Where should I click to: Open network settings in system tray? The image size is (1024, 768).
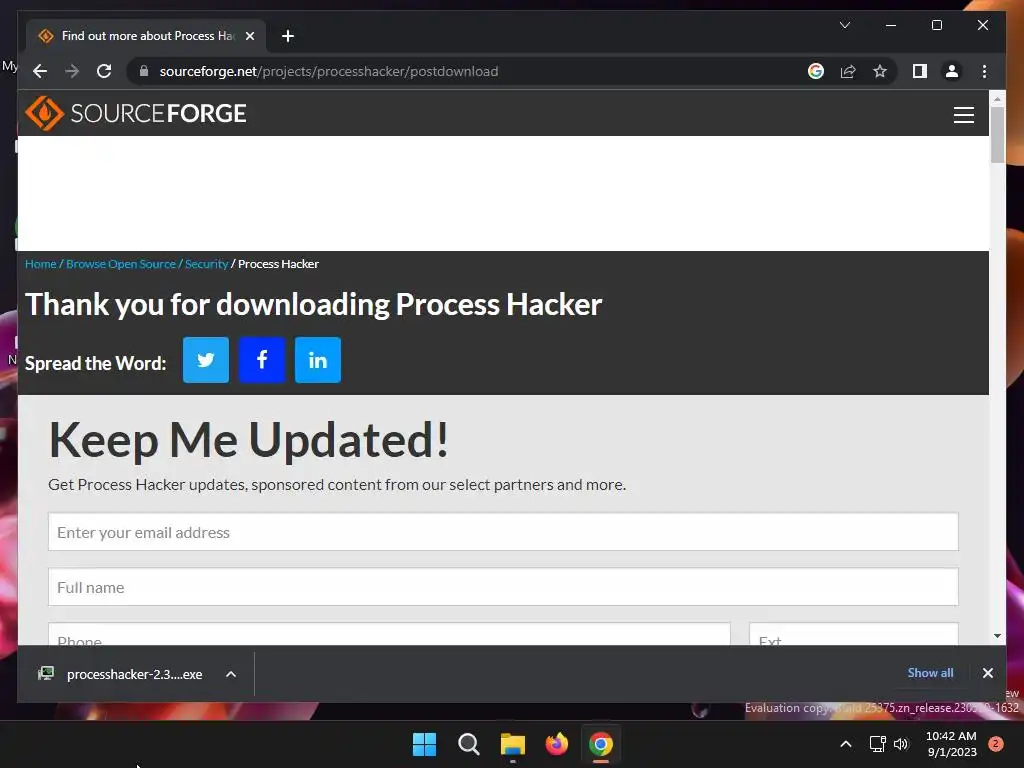point(878,744)
